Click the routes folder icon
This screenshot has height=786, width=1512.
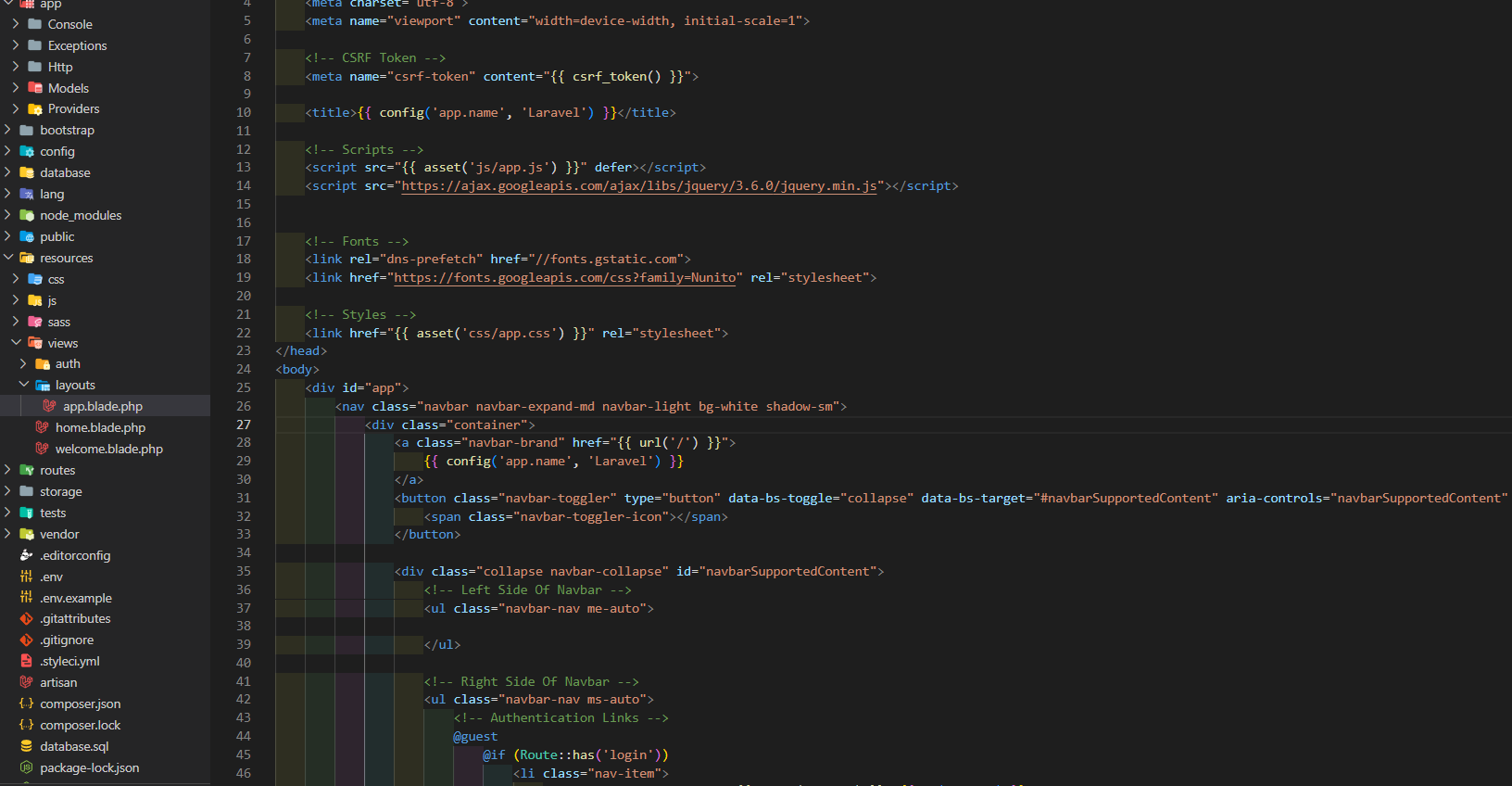[x=27, y=470]
